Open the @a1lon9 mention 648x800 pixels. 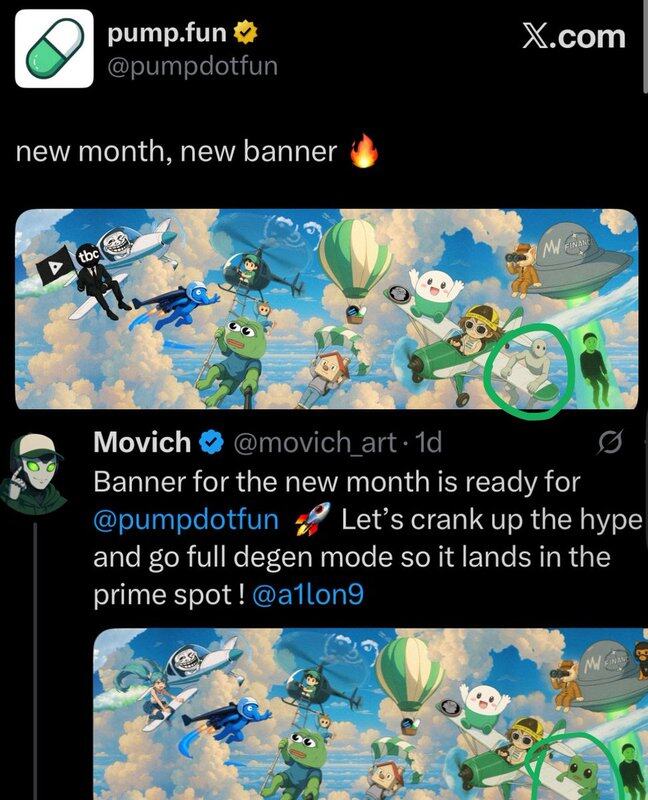(308, 594)
